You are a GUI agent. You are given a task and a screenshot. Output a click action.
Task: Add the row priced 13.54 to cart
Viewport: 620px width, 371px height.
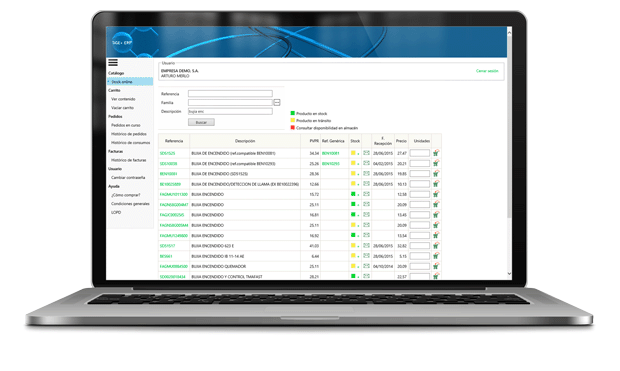point(436,235)
